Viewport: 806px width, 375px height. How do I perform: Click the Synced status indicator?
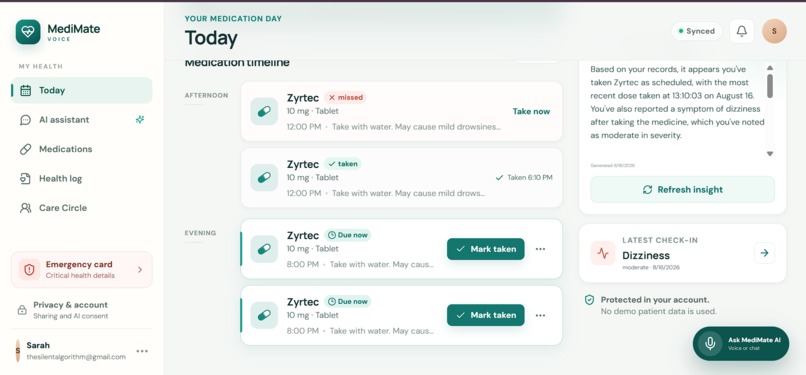(x=697, y=31)
